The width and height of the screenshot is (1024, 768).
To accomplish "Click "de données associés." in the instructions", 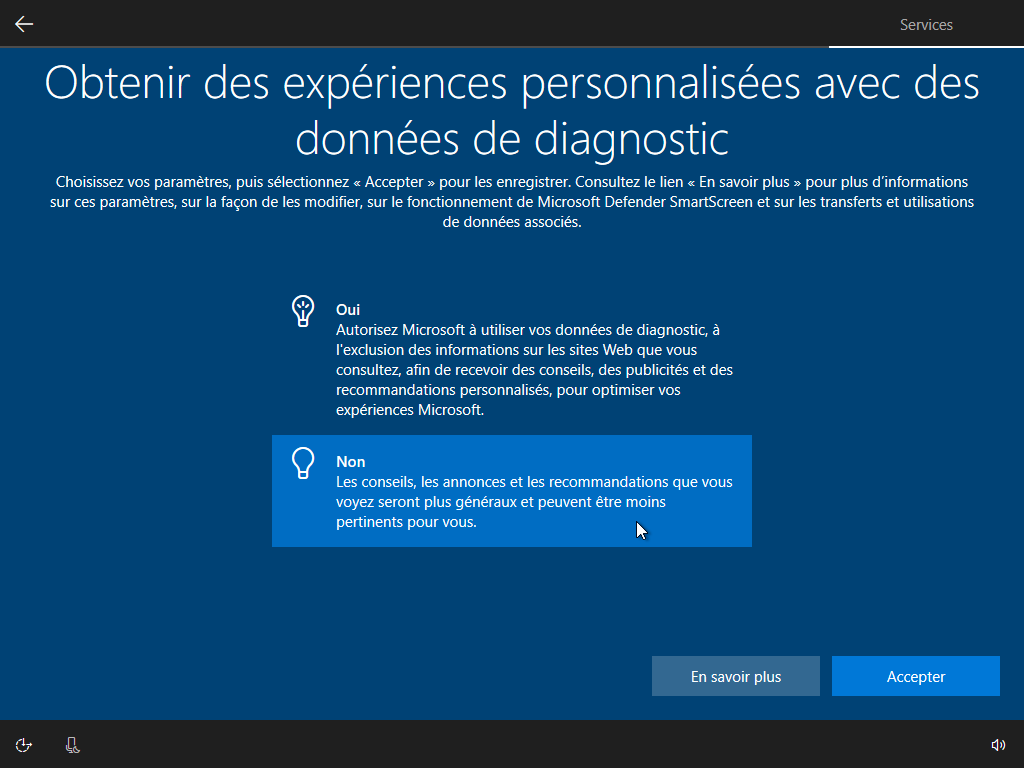I will coord(511,222).
